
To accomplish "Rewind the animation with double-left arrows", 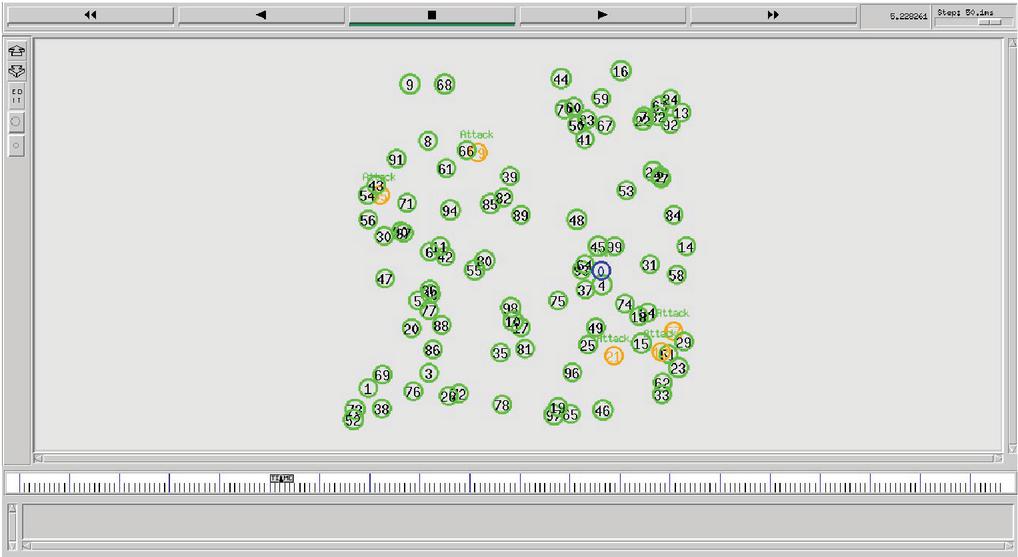I will point(90,15).
